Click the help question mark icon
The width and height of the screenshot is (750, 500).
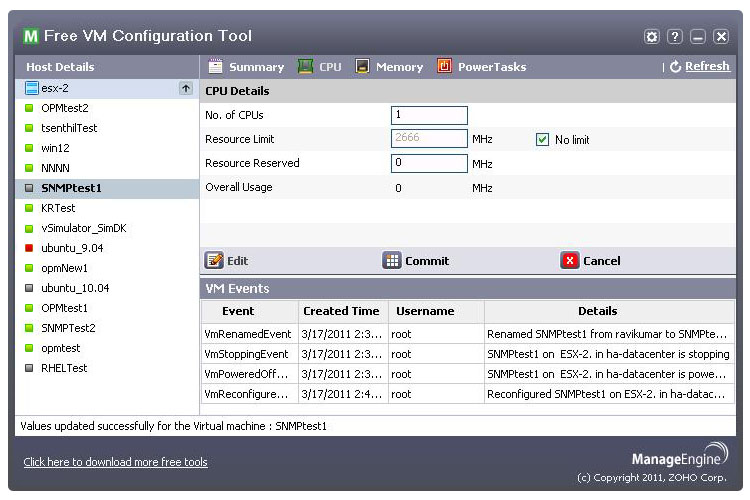(675, 37)
